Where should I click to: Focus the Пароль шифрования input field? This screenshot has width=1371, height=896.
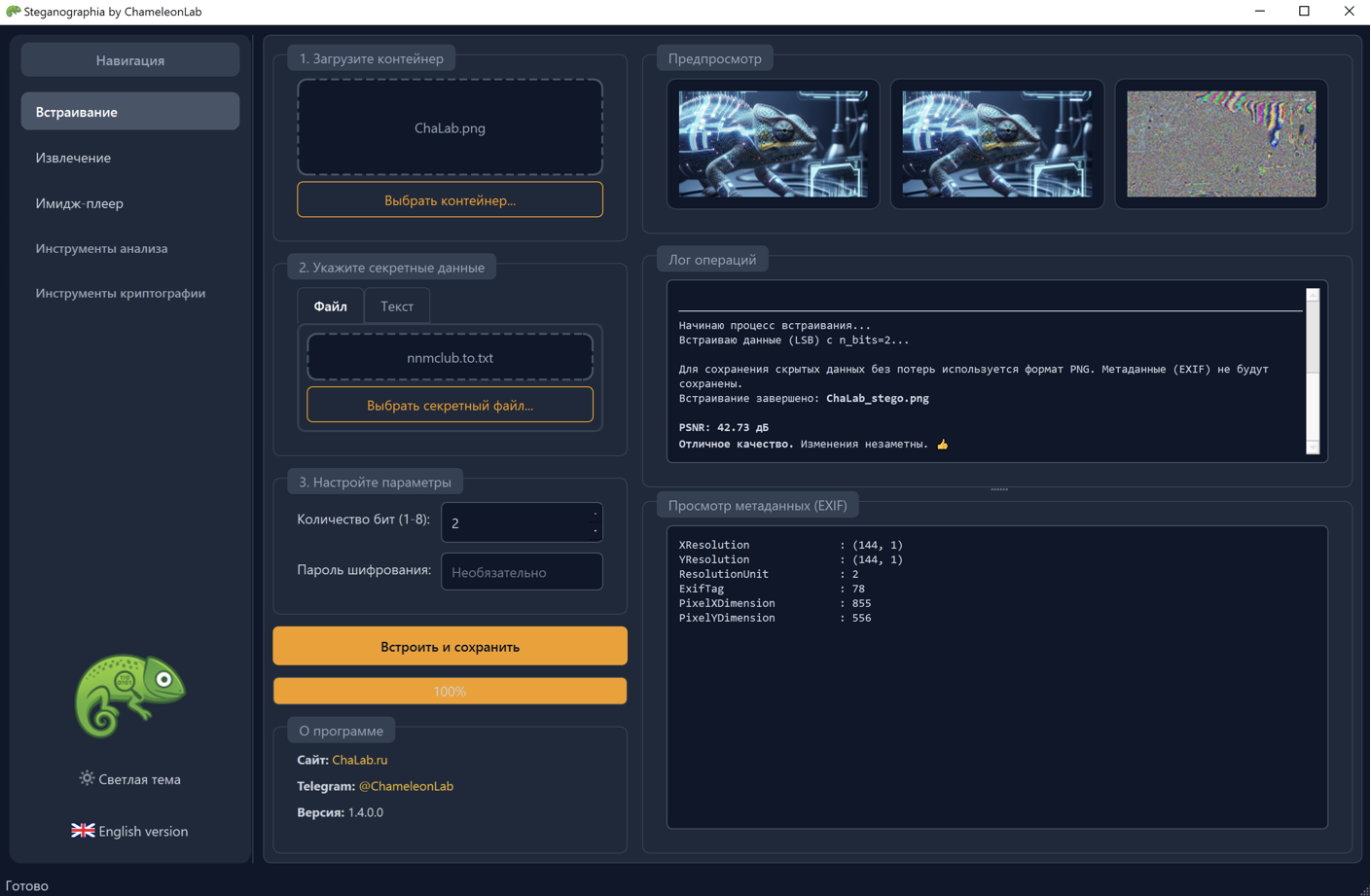[x=522, y=572]
